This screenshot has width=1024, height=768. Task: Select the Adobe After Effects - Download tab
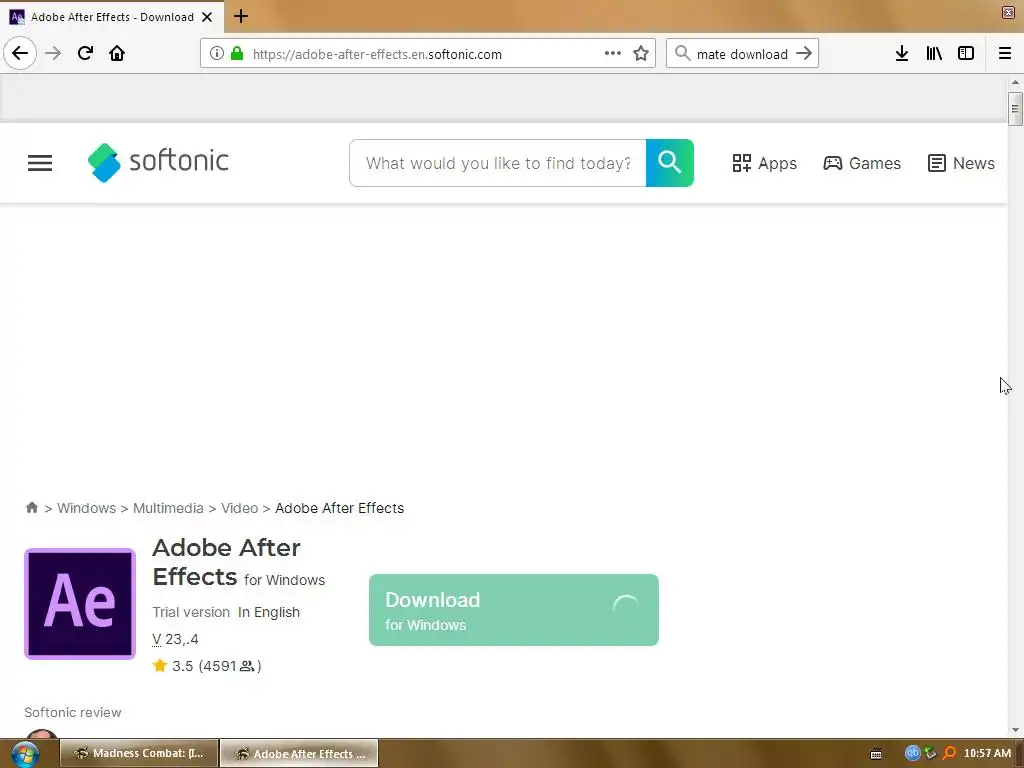tap(112, 17)
